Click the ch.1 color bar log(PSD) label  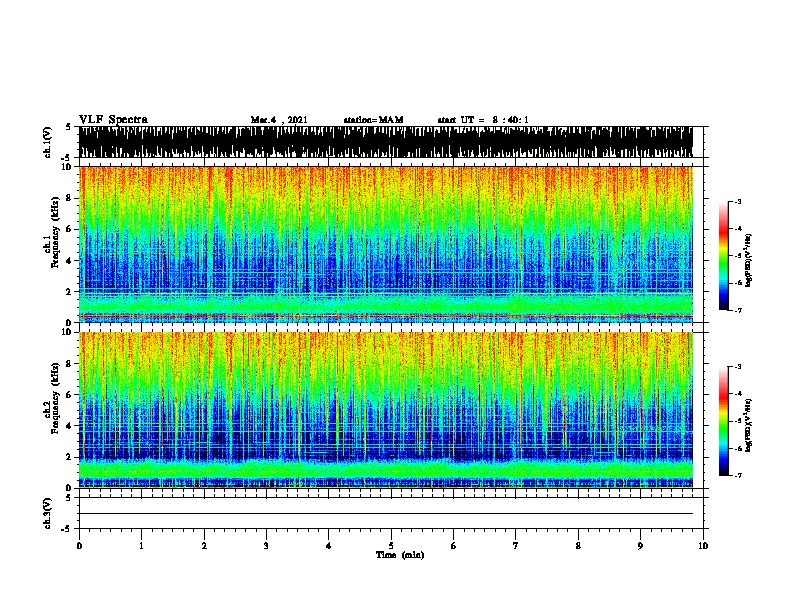point(749,260)
